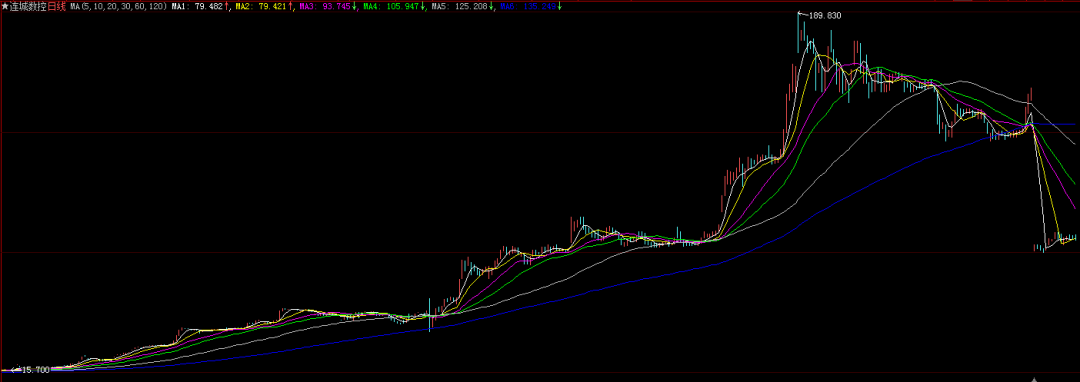1080x382 pixels.
Task: Click the 189.830 high price label
Action: point(825,15)
